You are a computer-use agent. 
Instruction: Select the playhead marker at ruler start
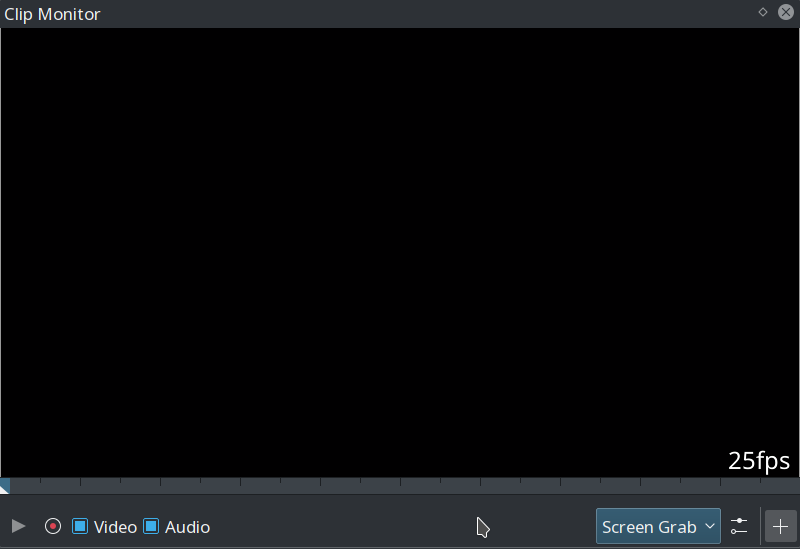click(5, 487)
